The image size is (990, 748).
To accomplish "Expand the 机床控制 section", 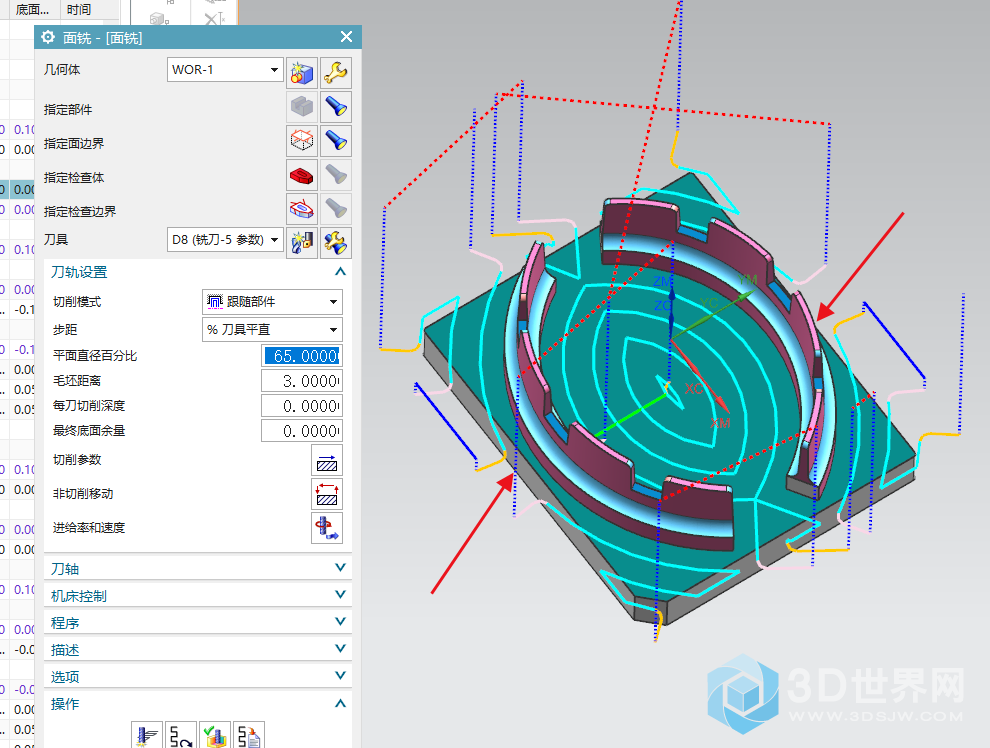I will click(340, 595).
